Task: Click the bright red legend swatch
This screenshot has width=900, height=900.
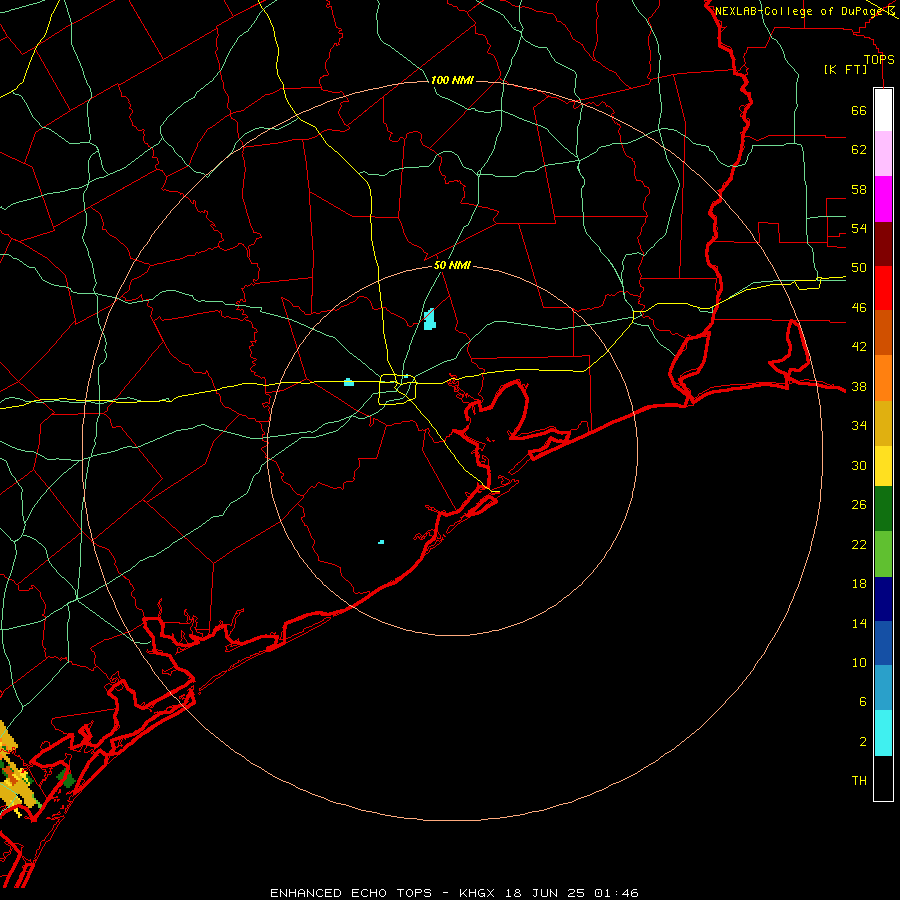Action: pos(883,288)
